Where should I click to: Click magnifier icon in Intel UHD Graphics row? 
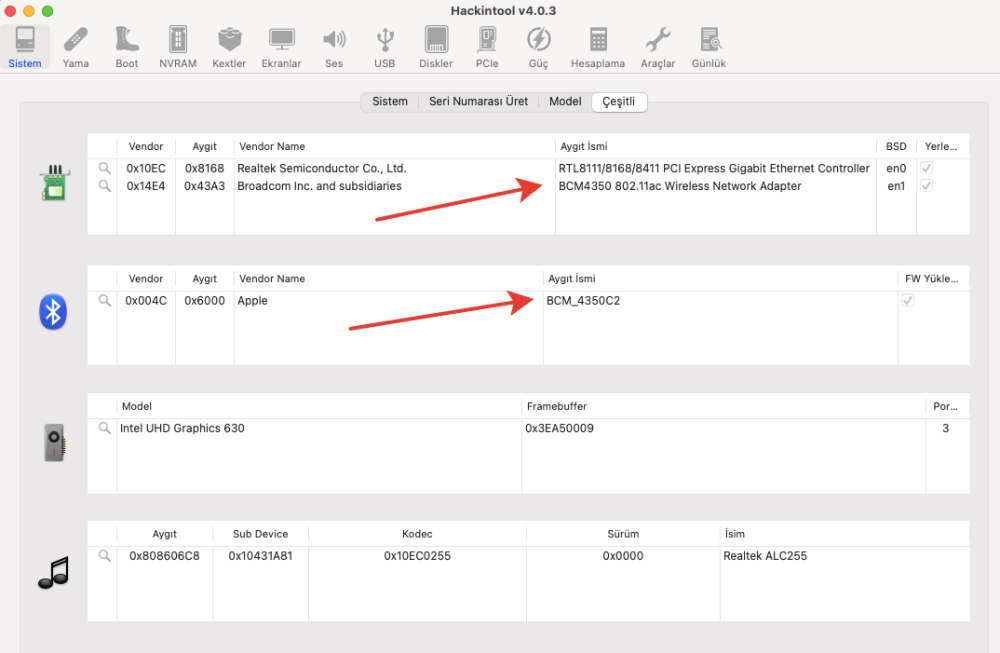click(105, 428)
